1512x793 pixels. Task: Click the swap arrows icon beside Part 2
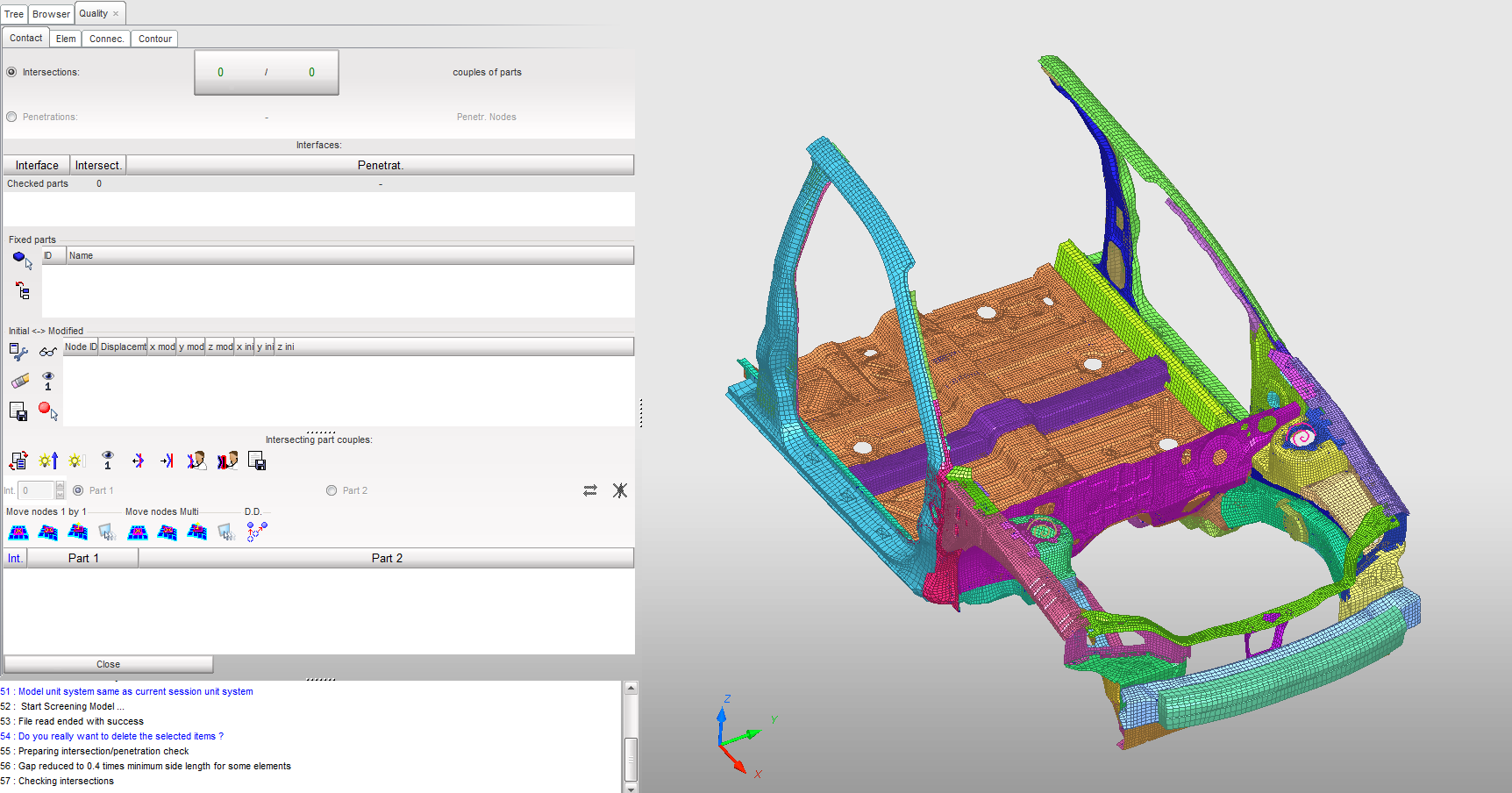coord(590,490)
